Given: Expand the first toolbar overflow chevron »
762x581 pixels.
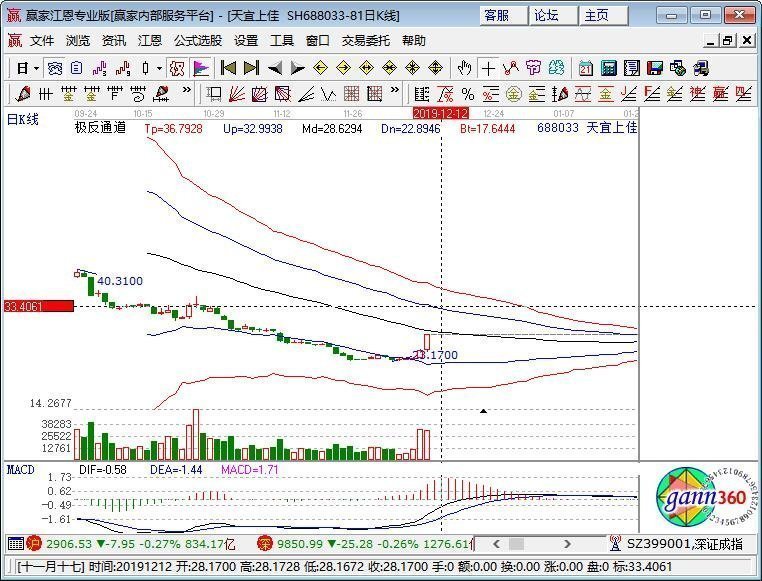Looking at the screenshot, I should [x=187, y=90].
